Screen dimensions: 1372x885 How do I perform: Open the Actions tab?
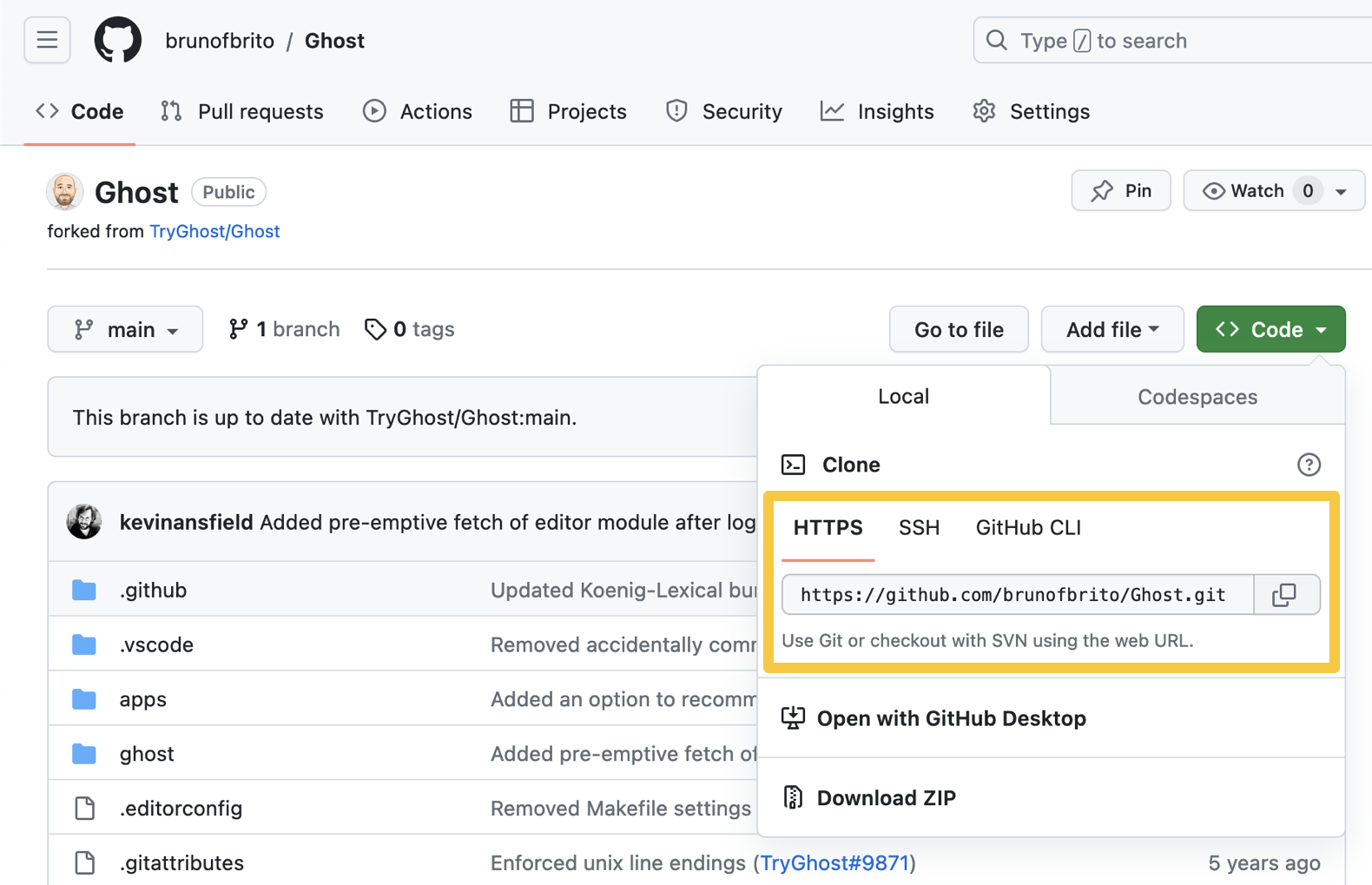418,111
